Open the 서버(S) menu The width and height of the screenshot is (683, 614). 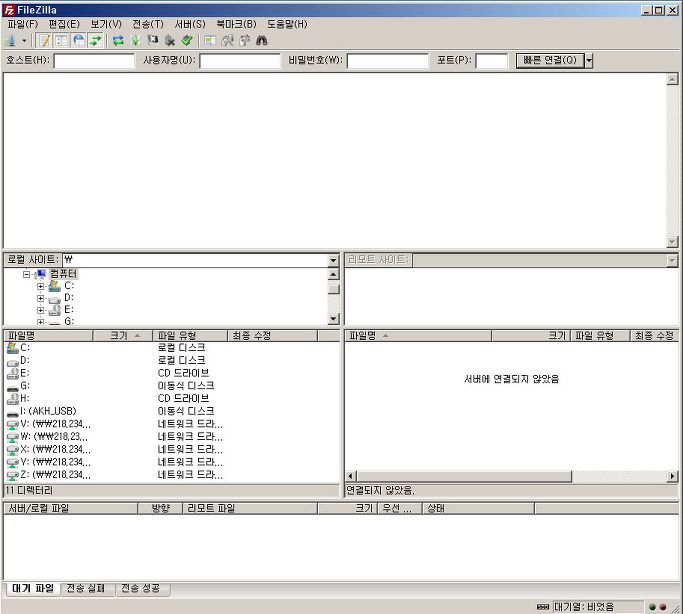point(190,24)
